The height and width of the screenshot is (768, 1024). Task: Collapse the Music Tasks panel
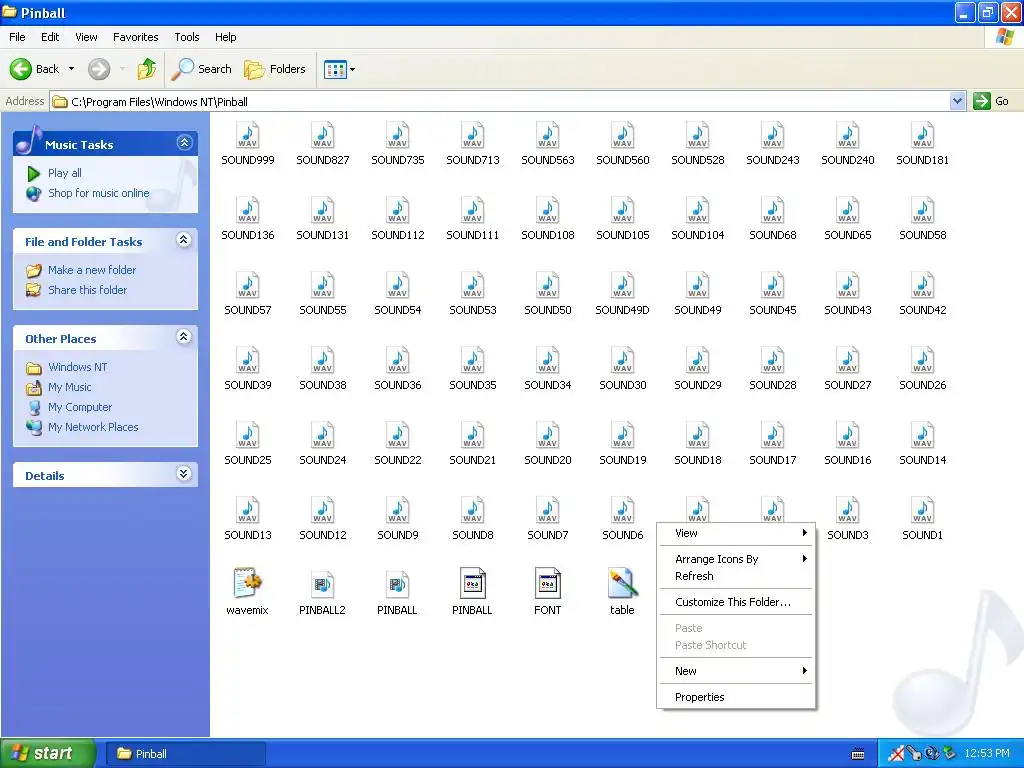[184, 142]
